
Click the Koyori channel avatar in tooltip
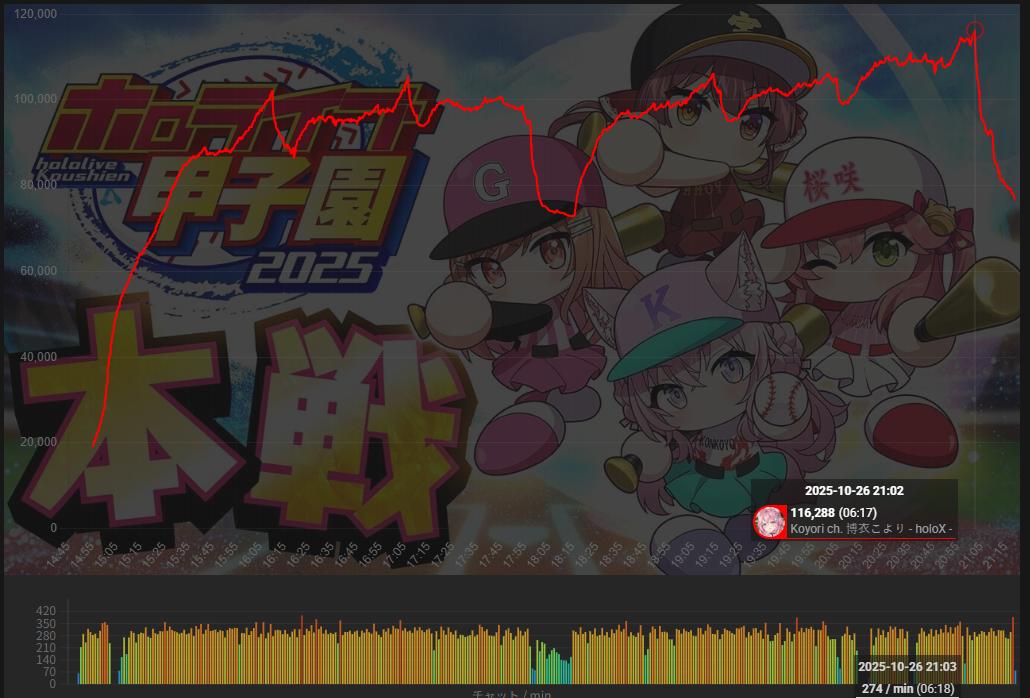click(769, 522)
